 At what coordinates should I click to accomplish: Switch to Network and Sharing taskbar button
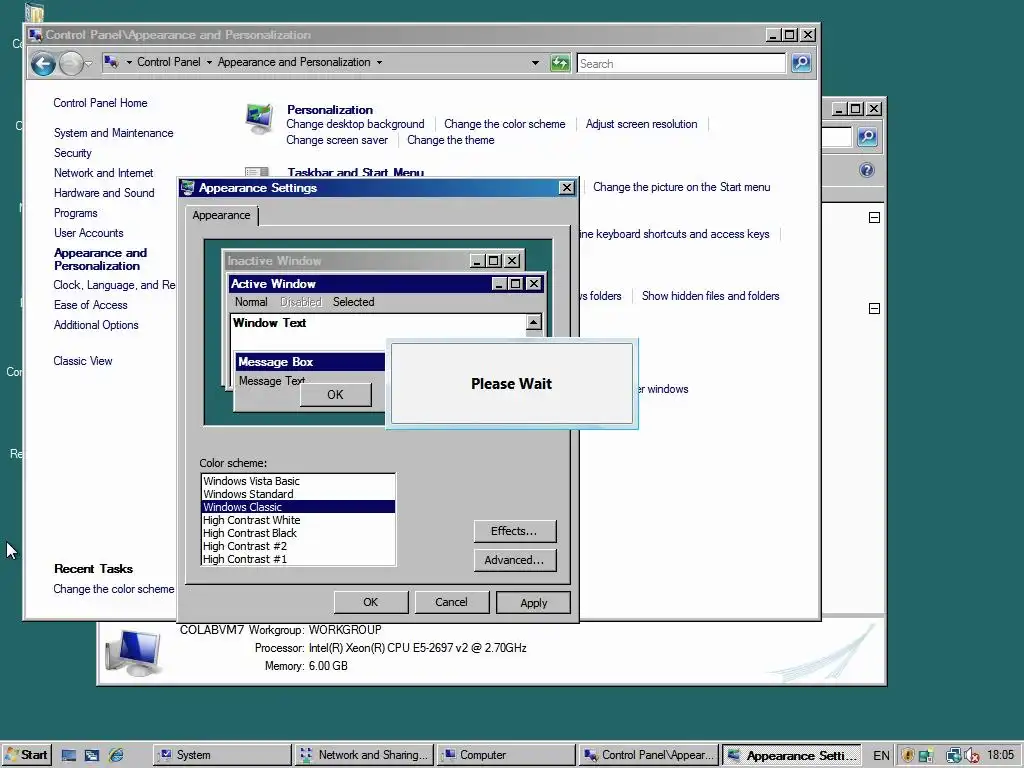[x=364, y=755]
